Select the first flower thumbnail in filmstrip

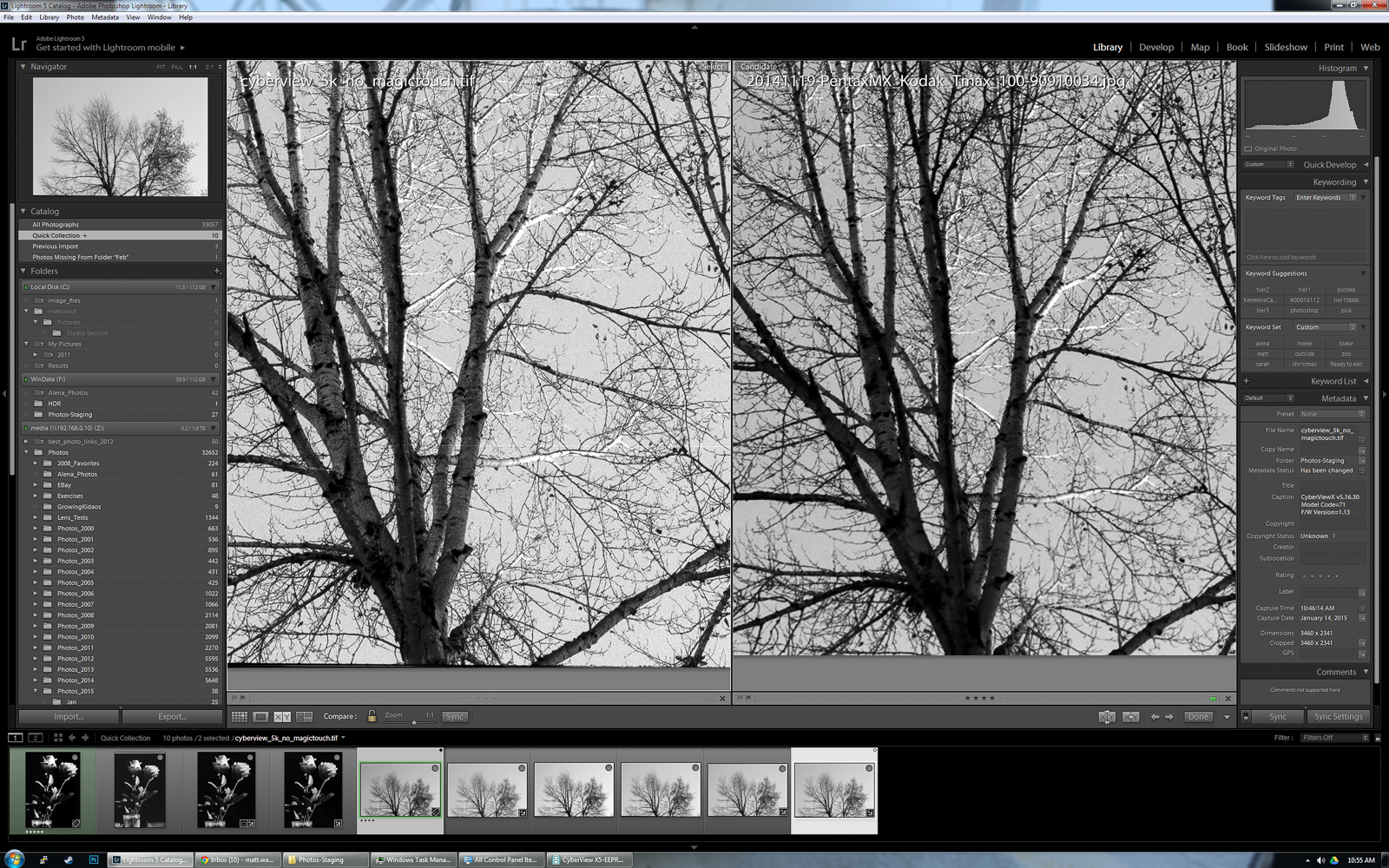click(52, 788)
